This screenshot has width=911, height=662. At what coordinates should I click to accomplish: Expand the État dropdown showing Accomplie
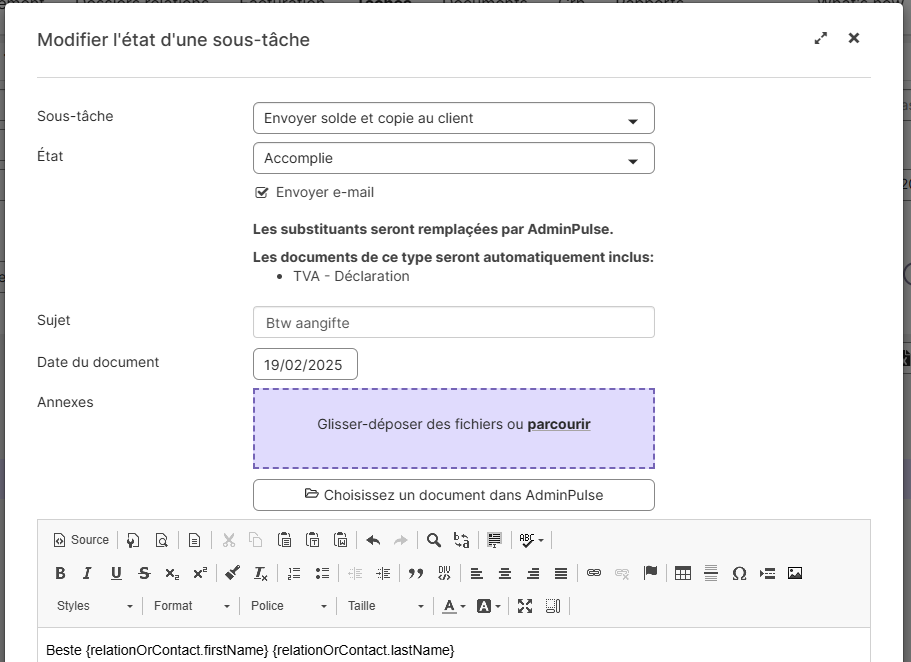pyautogui.click(x=453, y=158)
